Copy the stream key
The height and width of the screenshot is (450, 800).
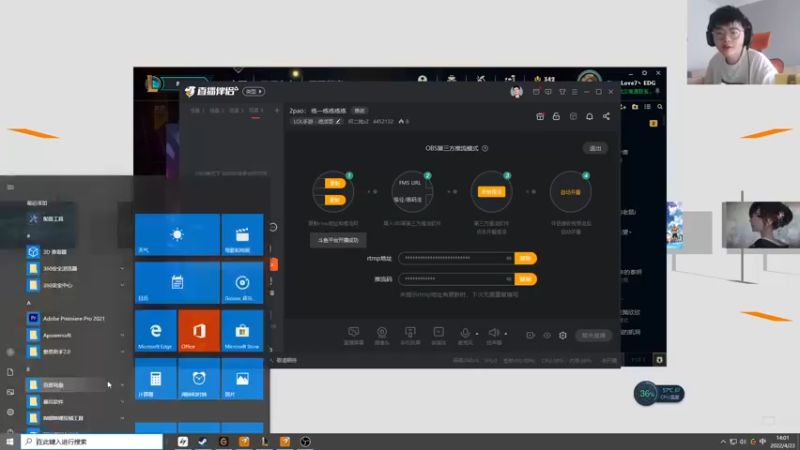pyautogui.click(x=526, y=279)
